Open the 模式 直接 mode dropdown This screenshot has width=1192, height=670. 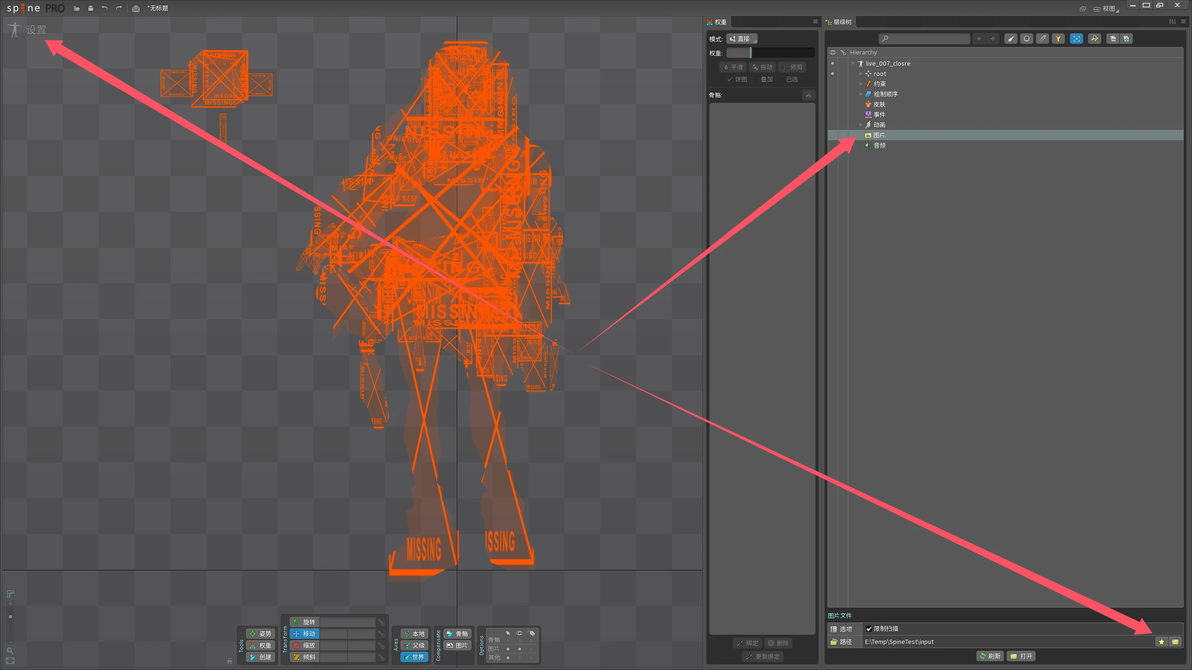[742, 39]
